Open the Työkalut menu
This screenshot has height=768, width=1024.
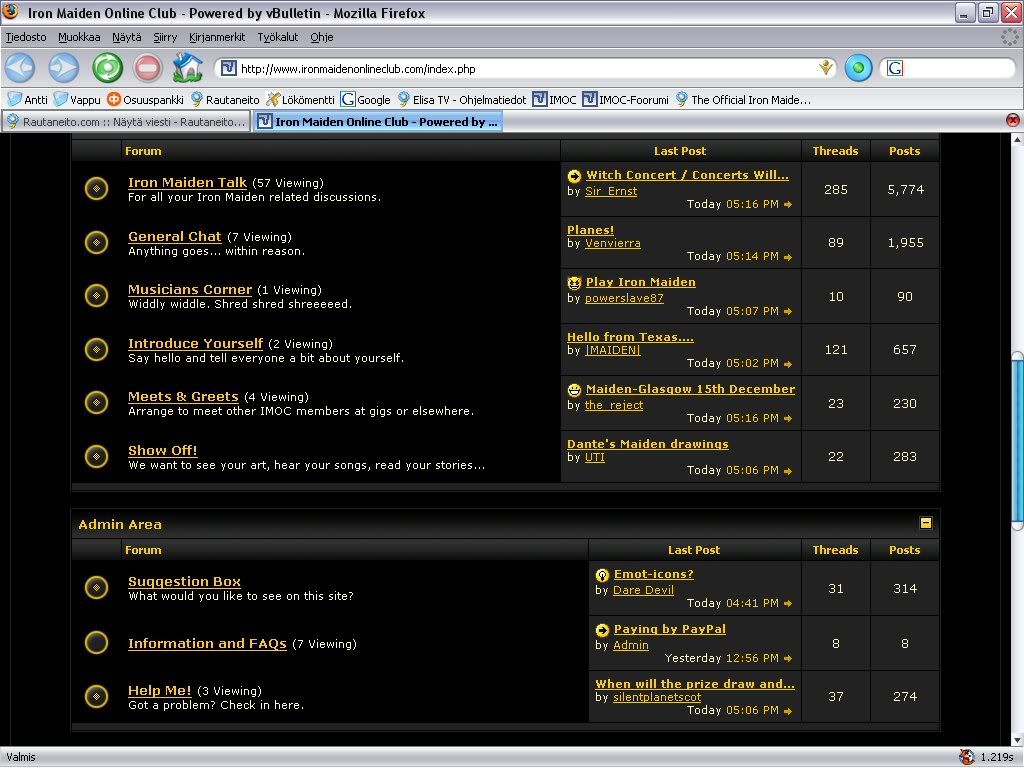point(278,37)
